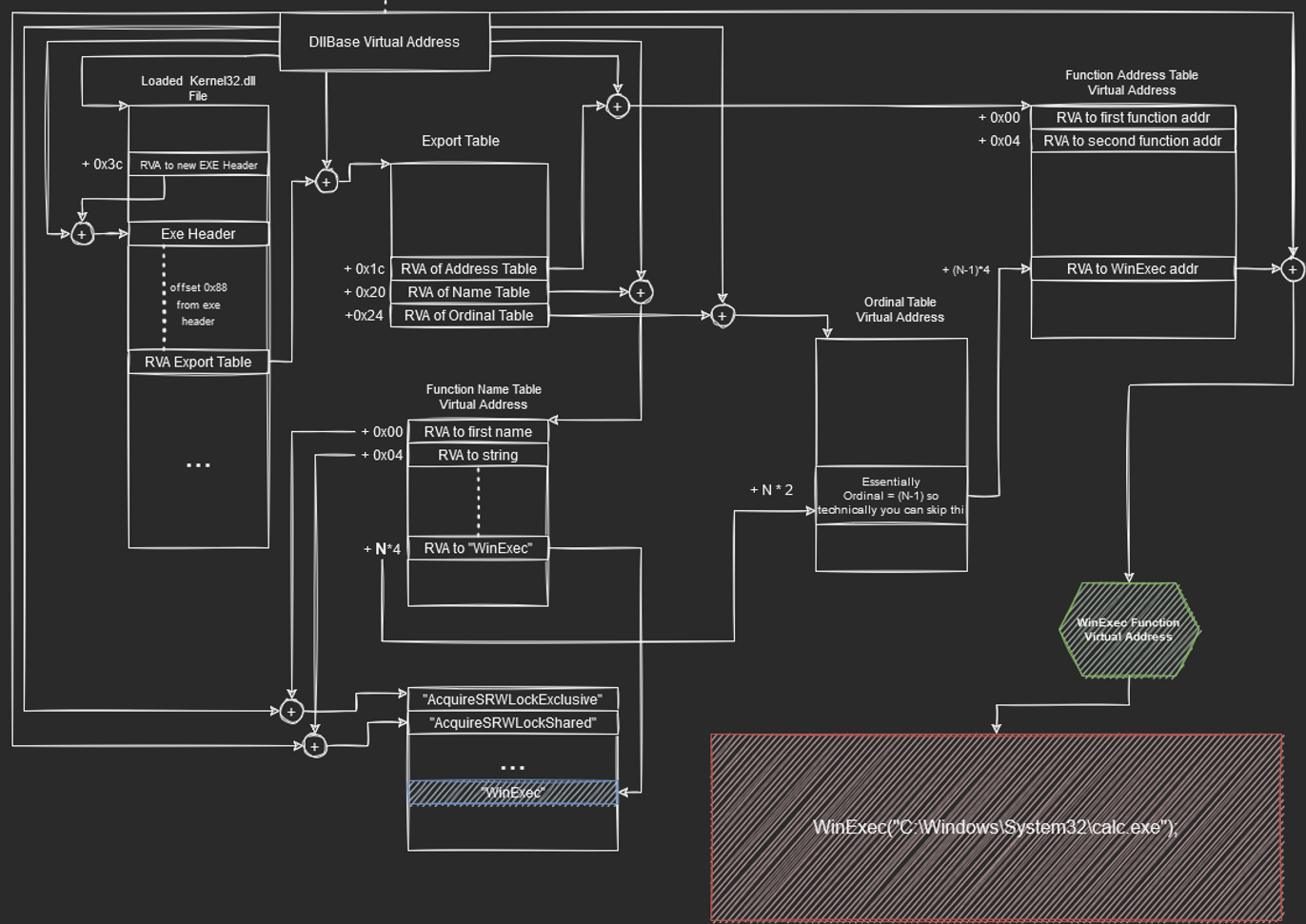Viewport: 1306px width, 924px height.
Task: Select the green WinExec Function Virtual Address hexagon
Action: (x=1129, y=630)
